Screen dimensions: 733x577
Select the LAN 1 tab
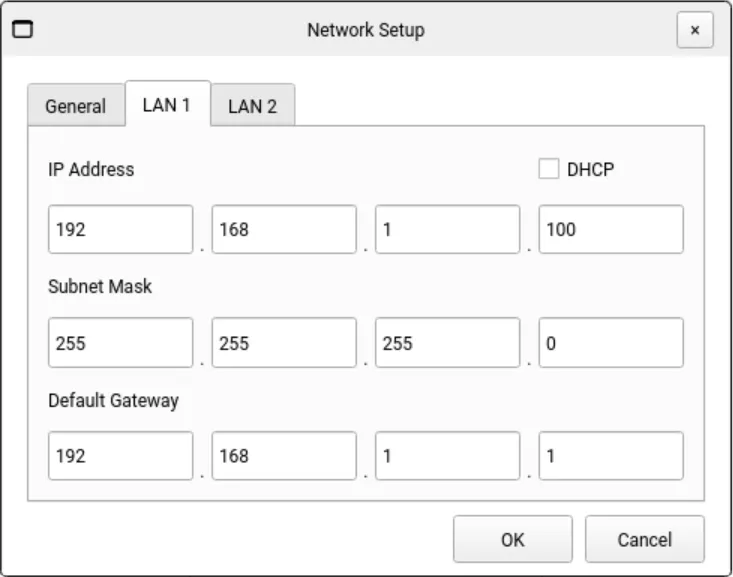click(167, 104)
